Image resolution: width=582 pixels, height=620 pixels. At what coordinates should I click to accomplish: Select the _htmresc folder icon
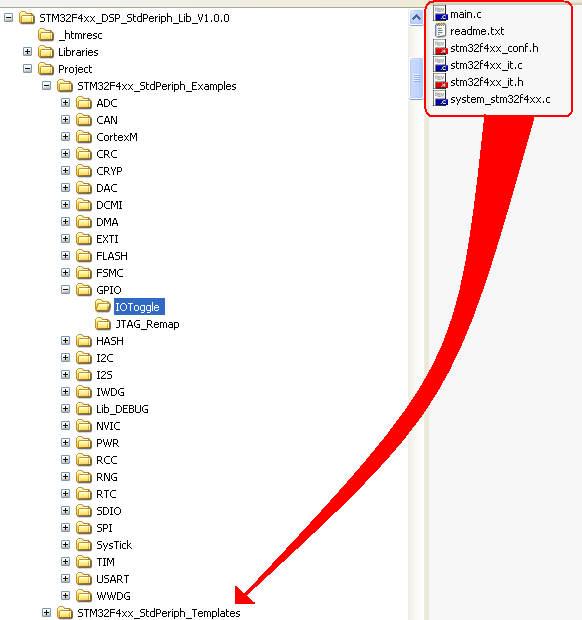click(x=46, y=35)
